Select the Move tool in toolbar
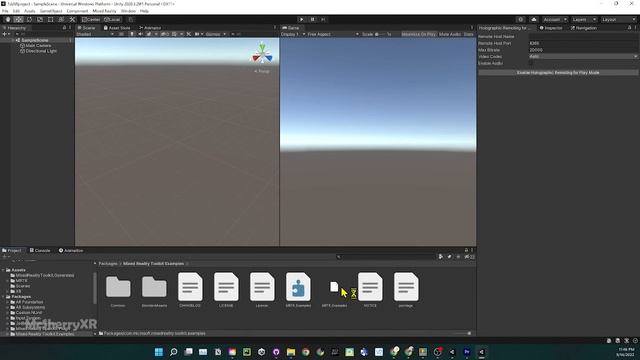The width and height of the screenshot is (640, 360). tap(18, 20)
